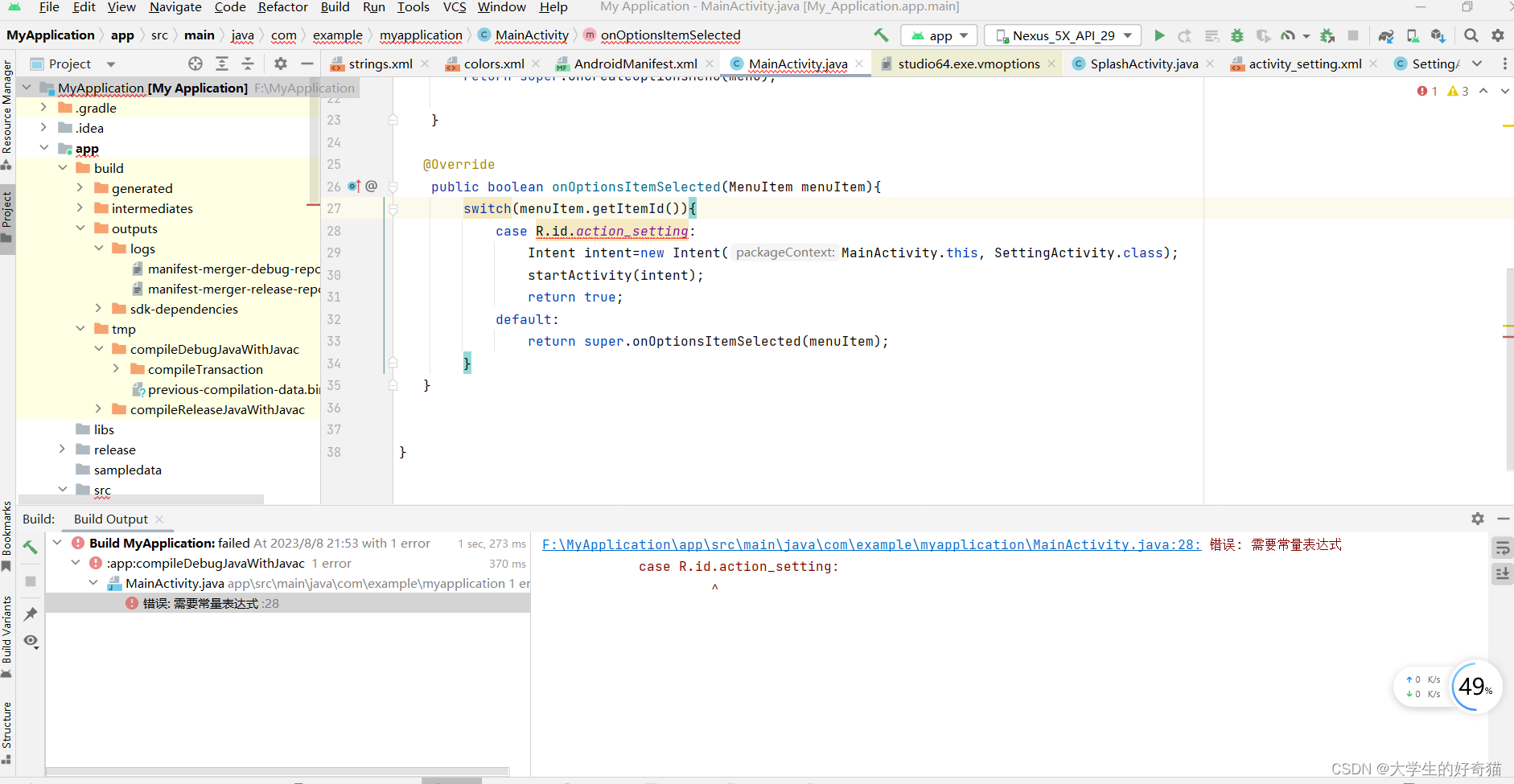Select the sampledata folder
The image size is (1514, 784).
coord(128,470)
